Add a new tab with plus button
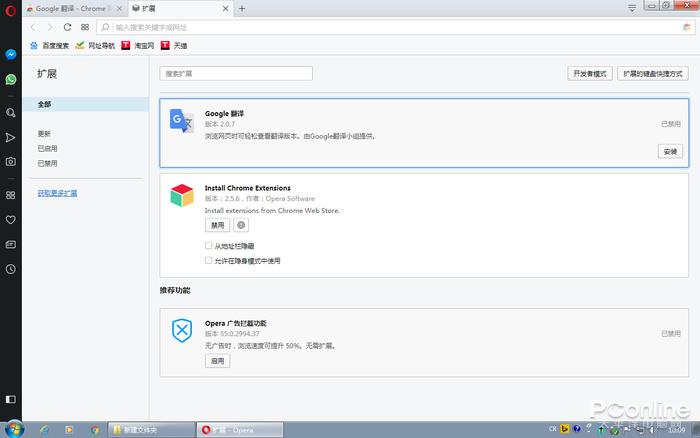This screenshot has width=700, height=438. [x=242, y=8]
